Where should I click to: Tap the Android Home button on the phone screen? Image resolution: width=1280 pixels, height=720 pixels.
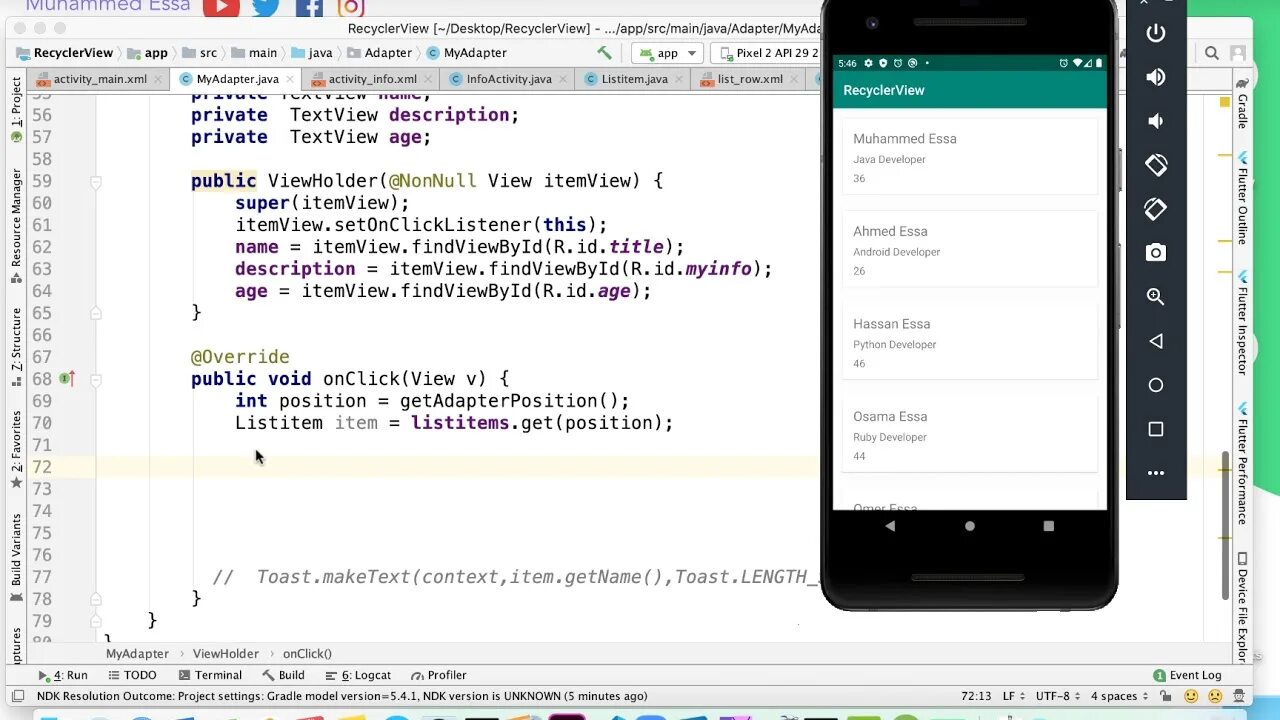[969, 525]
